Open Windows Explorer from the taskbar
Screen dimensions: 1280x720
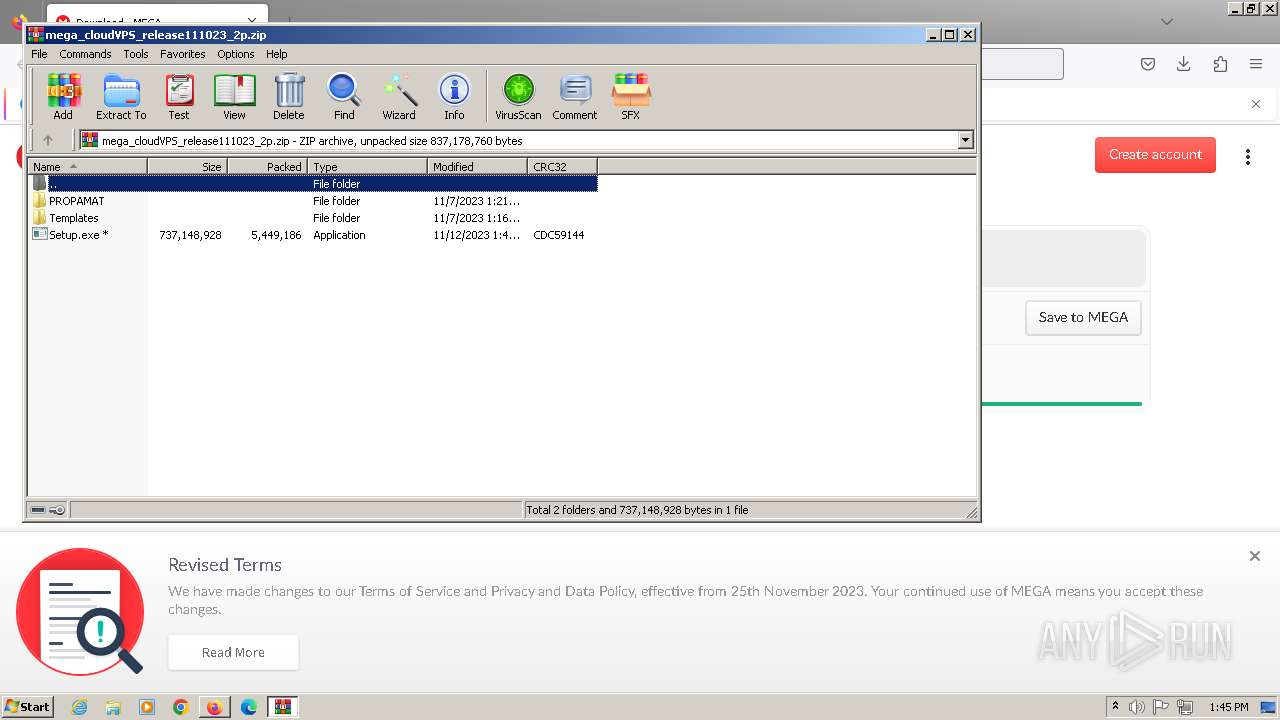tap(113, 707)
